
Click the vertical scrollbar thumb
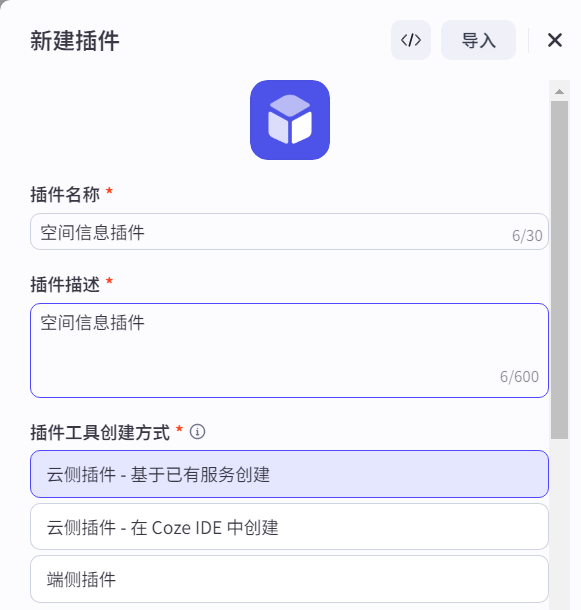coord(559,270)
